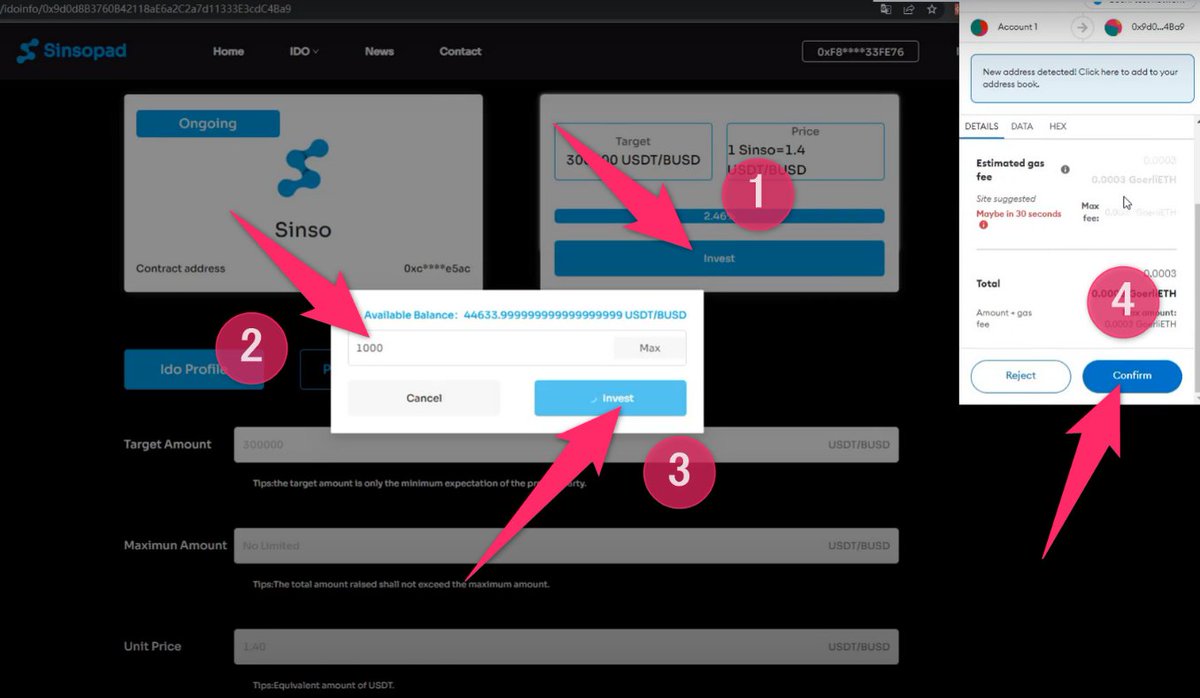
Task: Click the New address detected notice
Action: tap(1081, 78)
